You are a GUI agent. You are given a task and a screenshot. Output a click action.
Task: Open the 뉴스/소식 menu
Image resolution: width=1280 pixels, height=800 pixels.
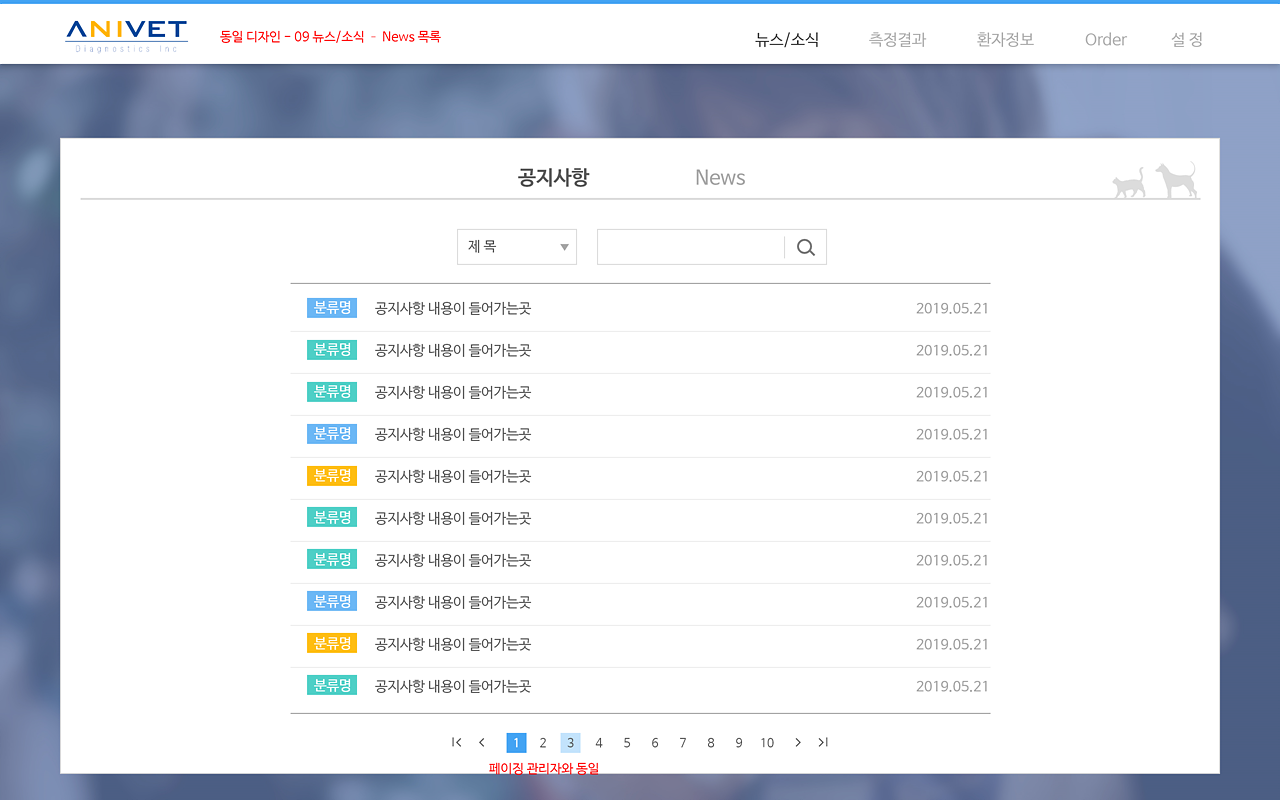coord(787,40)
